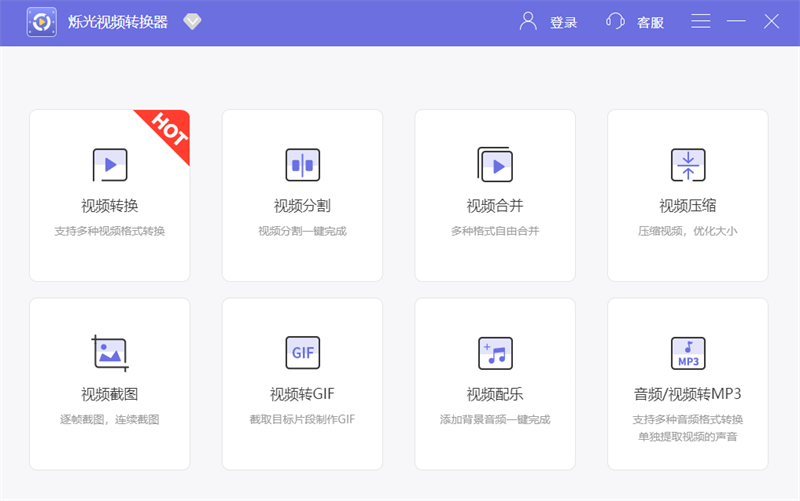The width and height of the screenshot is (800, 501).
Task: Click the headset customer service icon
Action: [x=616, y=21]
